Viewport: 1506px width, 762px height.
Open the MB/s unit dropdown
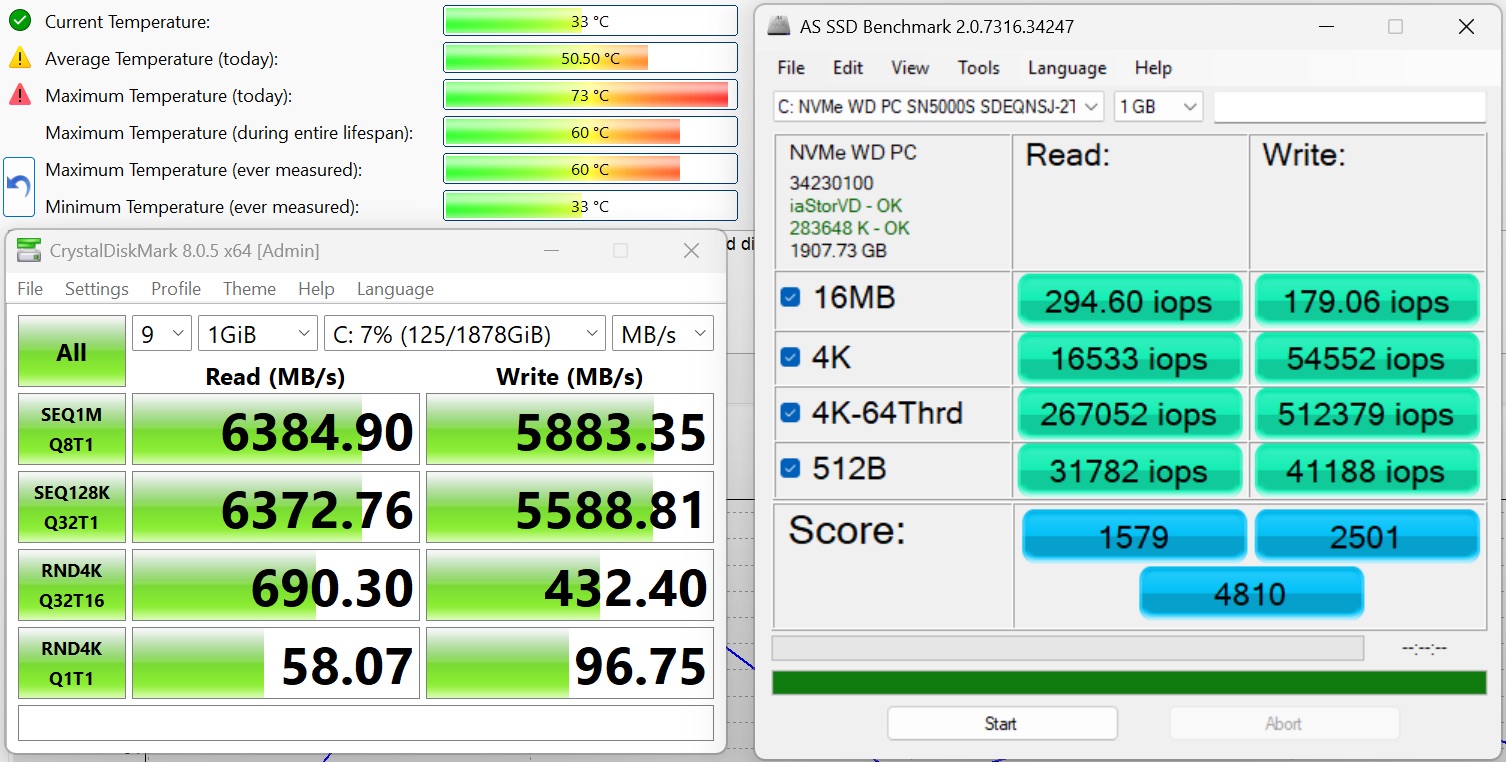pyautogui.click(x=663, y=334)
